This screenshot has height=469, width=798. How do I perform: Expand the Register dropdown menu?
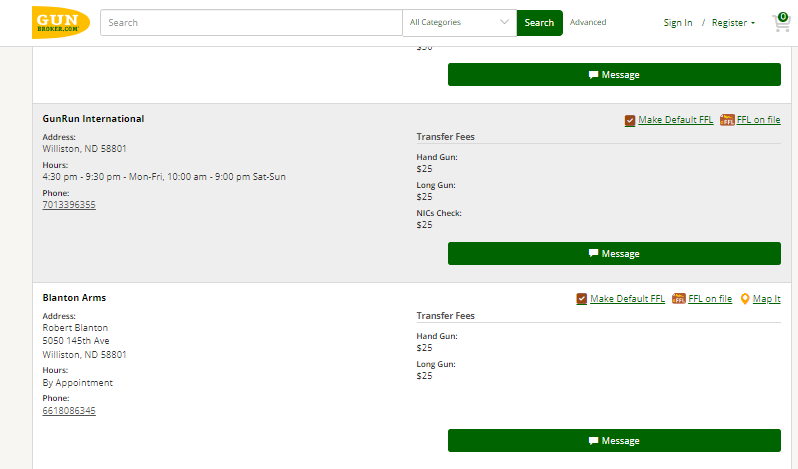(733, 23)
